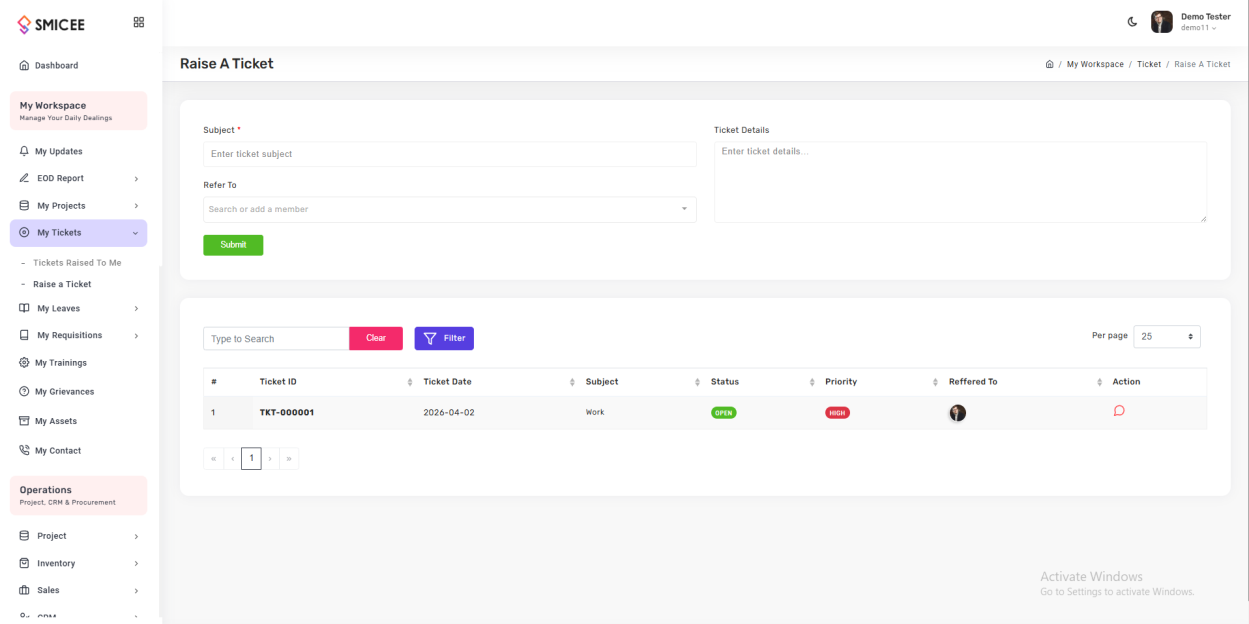Image resolution: width=1249 pixels, height=624 pixels.
Task: Click the Demo Tester avatar picture
Action: tap(1161, 22)
